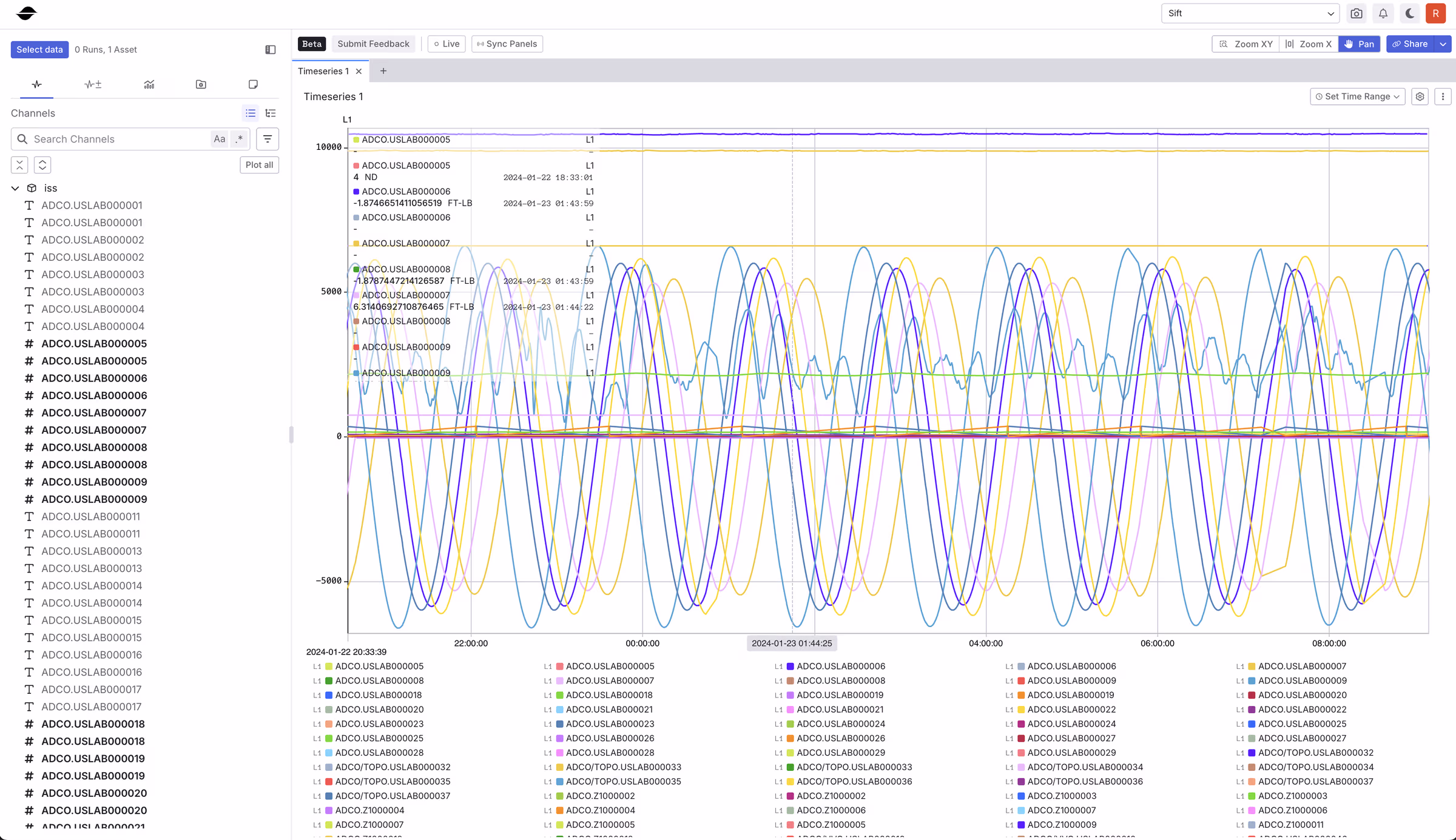This screenshot has width=1456, height=840.
Task: Click ADCO.Z1000009 legend color swatch
Action: pyautogui.click(x=1021, y=825)
